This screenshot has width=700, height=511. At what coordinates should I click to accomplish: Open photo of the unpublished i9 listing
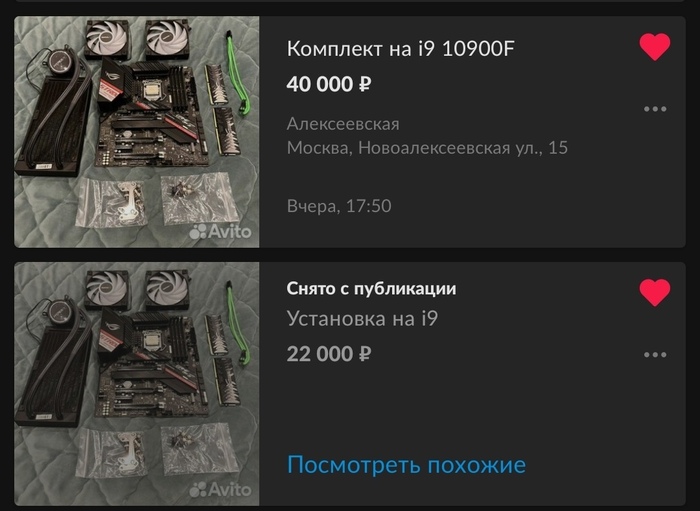137,384
